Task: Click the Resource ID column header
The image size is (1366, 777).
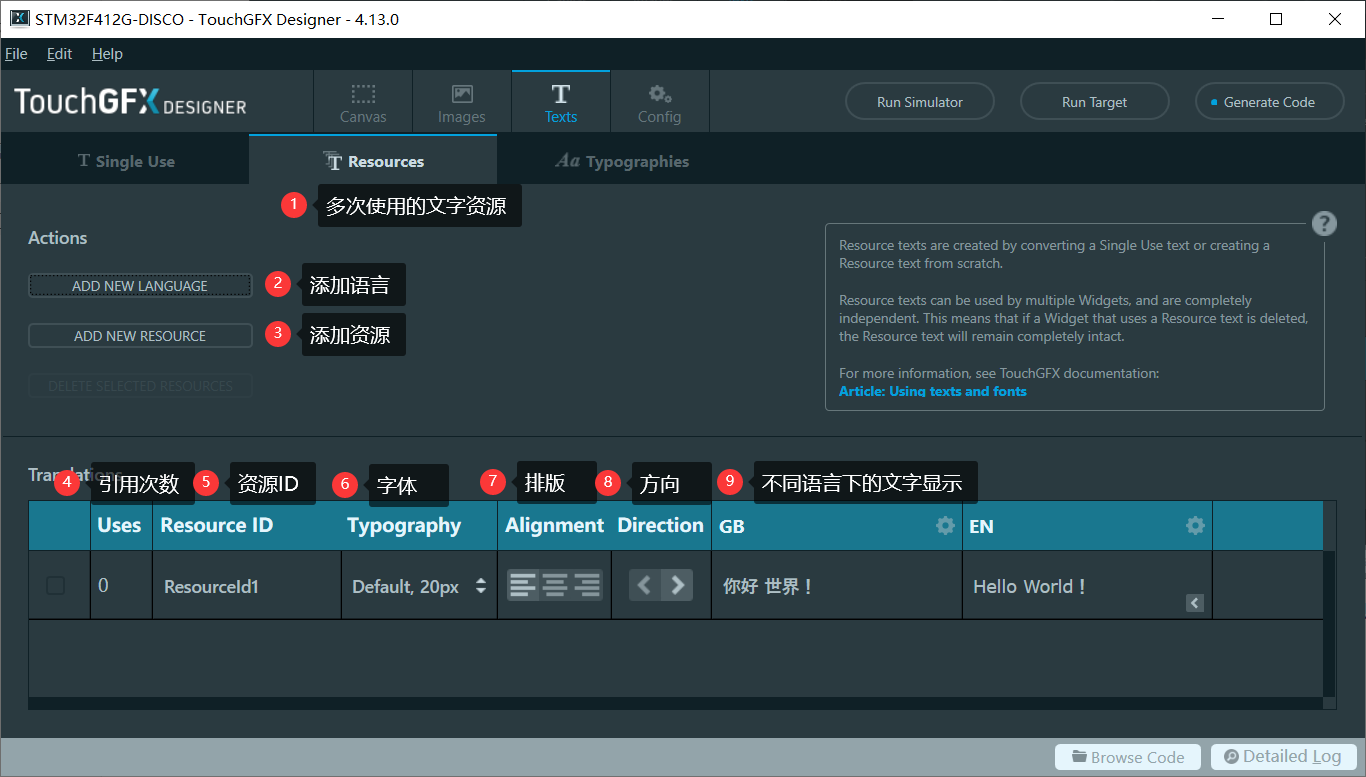Action: click(217, 525)
